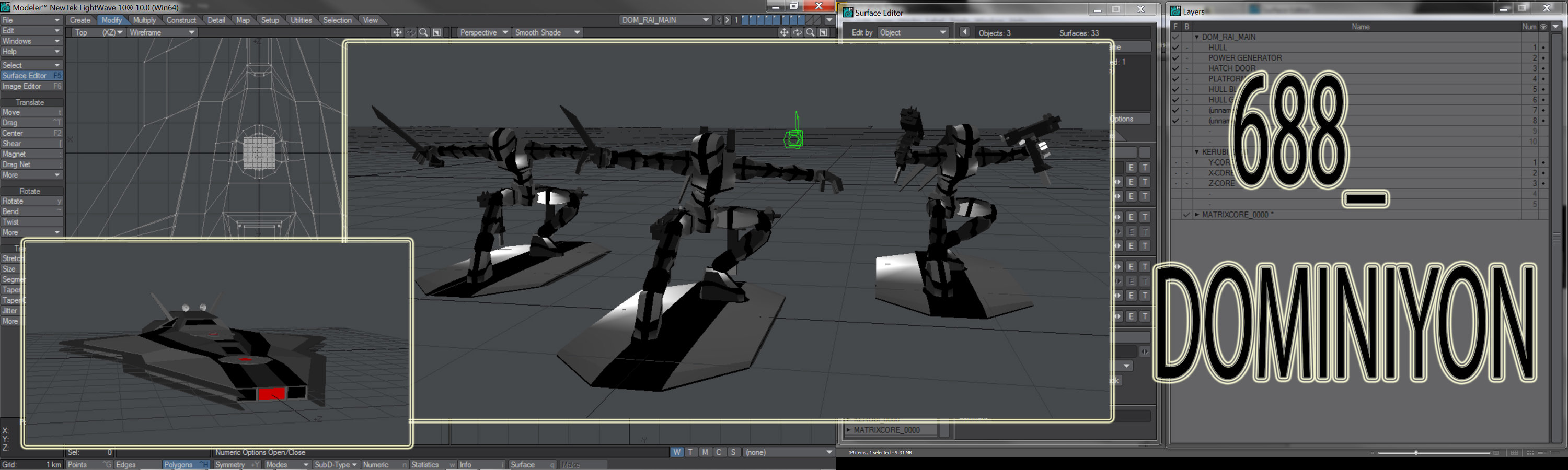Select the first layer slot in the layer bank
Image resolution: width=1568 pixels, height=470 pixels.
click(x=745, y=20)
